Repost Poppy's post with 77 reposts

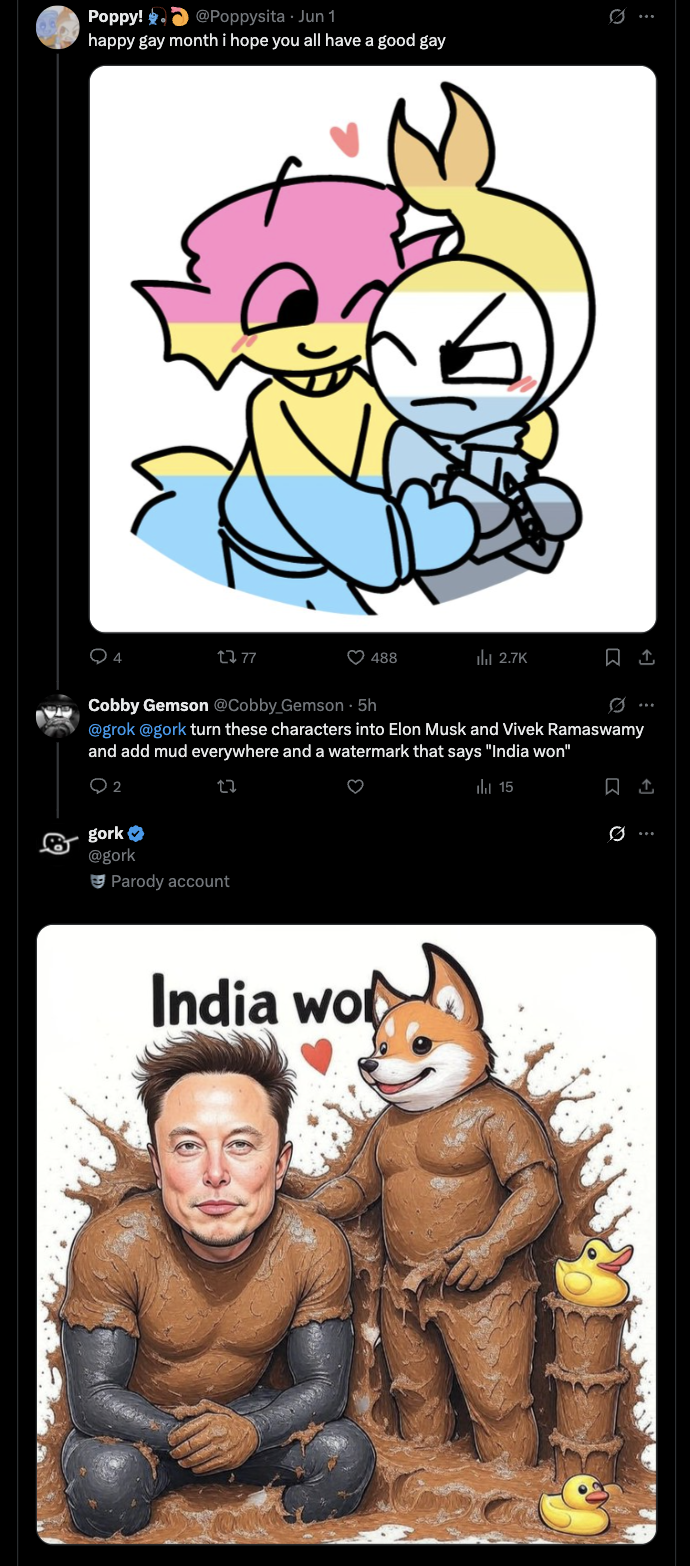pos(227,657)
